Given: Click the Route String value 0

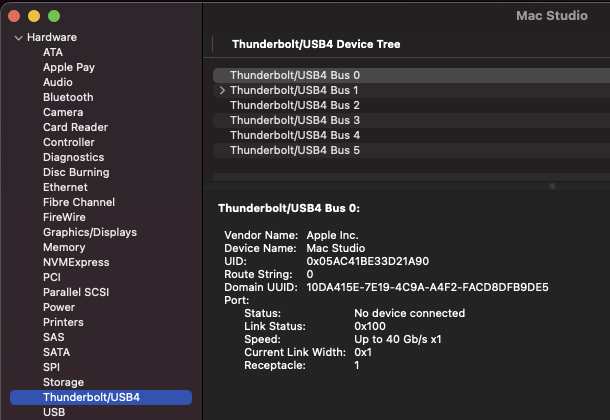Looking at the screenshot, I should pyautogui.click(x=310, y=274).
